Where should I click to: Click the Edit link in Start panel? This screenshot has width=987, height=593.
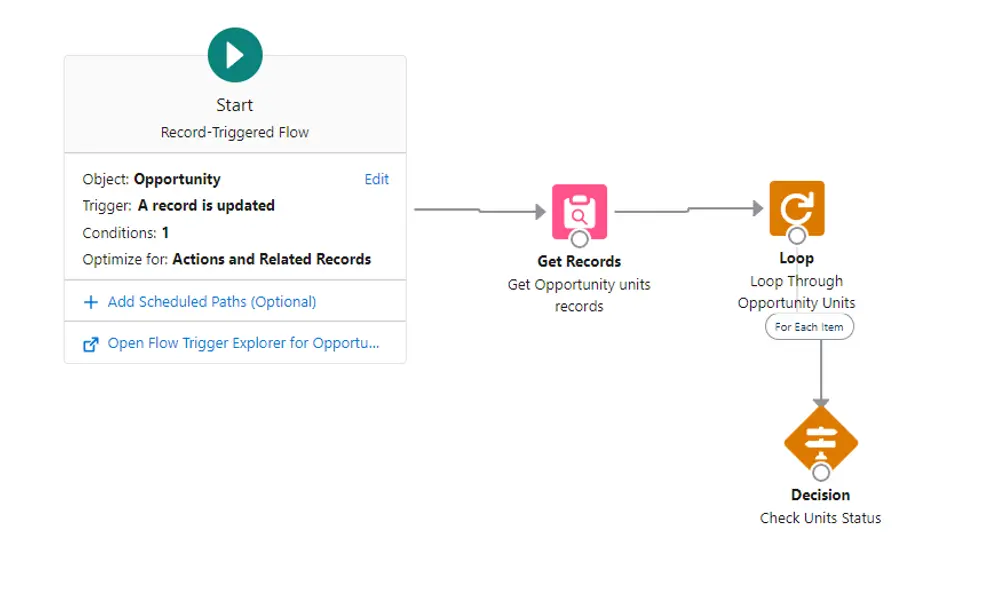pos(376,180)
